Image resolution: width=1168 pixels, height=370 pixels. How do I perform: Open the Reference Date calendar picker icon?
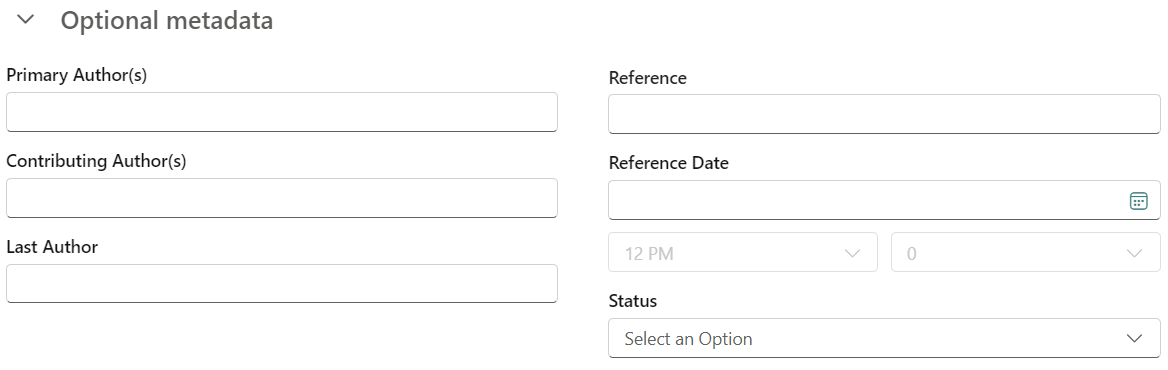coord(1137,201)
